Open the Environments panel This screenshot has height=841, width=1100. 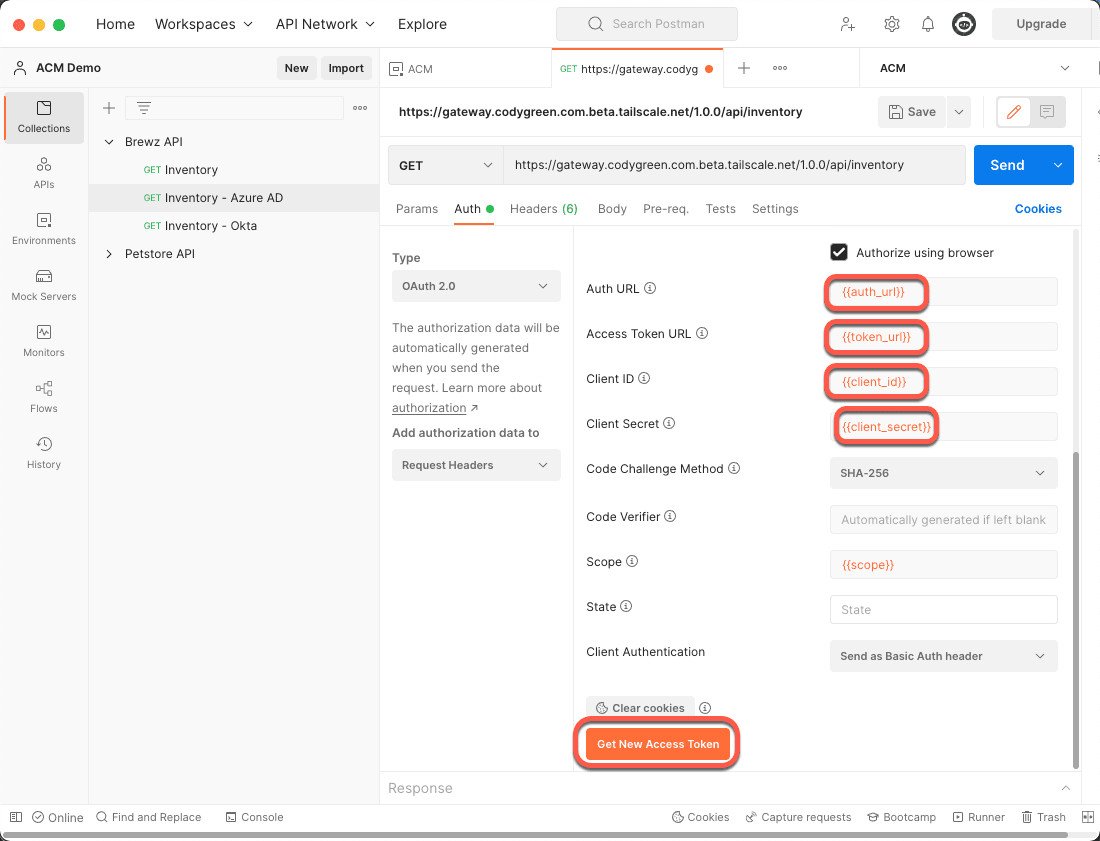(x=43, y=230)
